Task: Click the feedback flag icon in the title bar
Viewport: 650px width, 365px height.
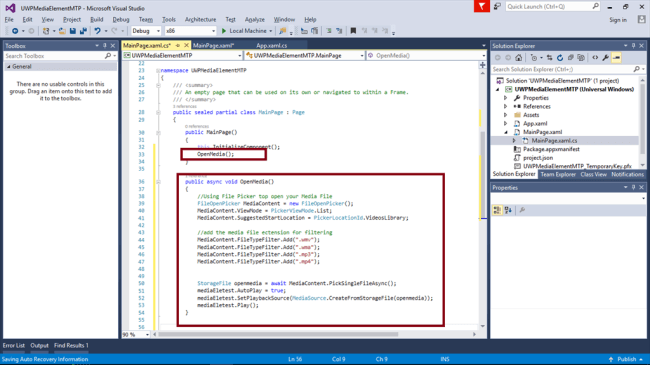Action: click(482, 6)
